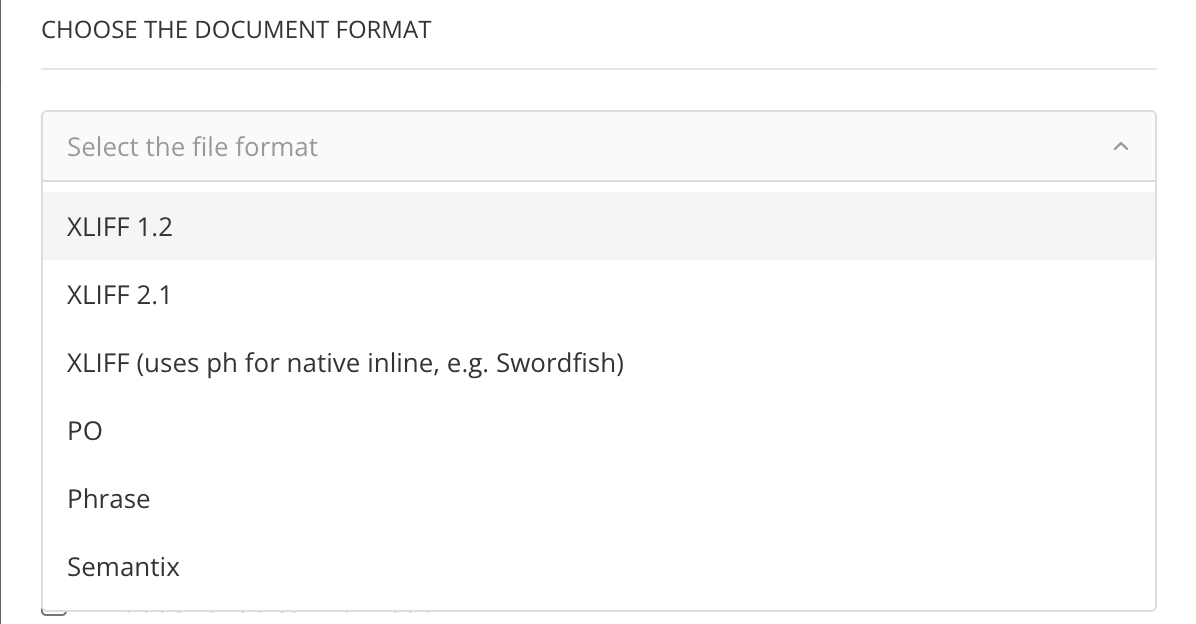This screenshot has height=624, width=1196.
Task: Click the gettext PO list entry
Action: (x=85, y=430)
